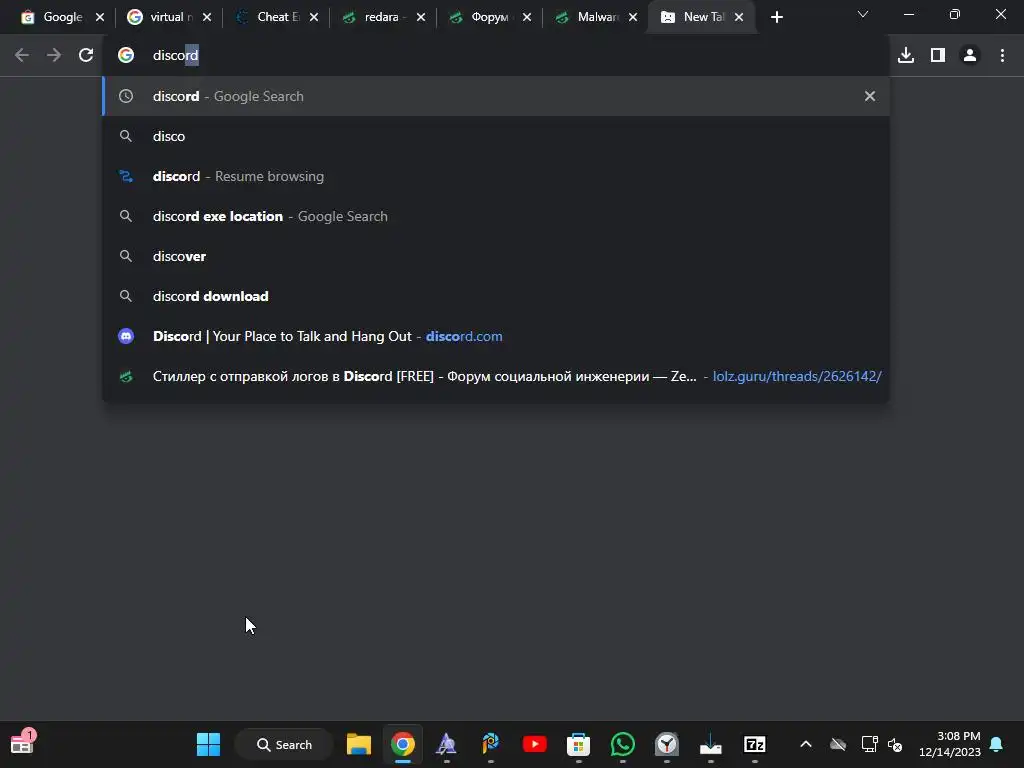Open WhatsApp from taskbar
Screen dimensions: 1024x768
click(x=623, y=744)
